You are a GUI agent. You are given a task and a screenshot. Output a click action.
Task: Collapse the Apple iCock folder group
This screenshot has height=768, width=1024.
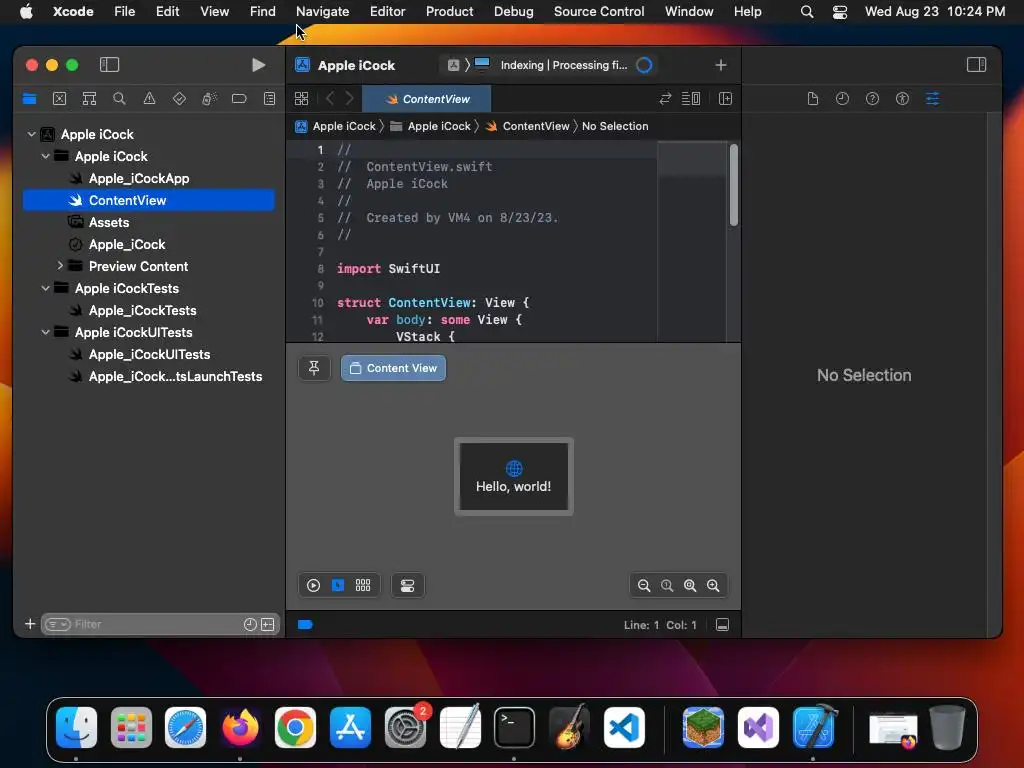pyautogui.click(x=45, y=156)
